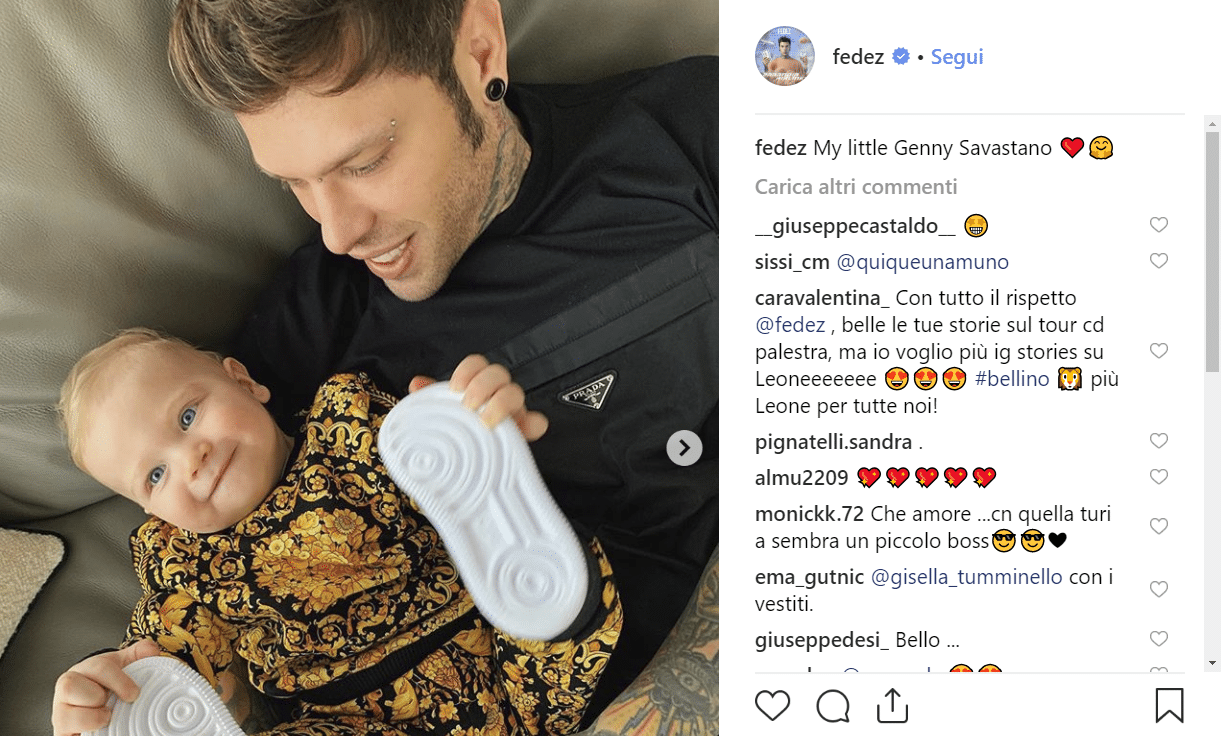
Task: Open the giuseppedesi_ username
Action: pyautogui.click(x=822, y=639)
